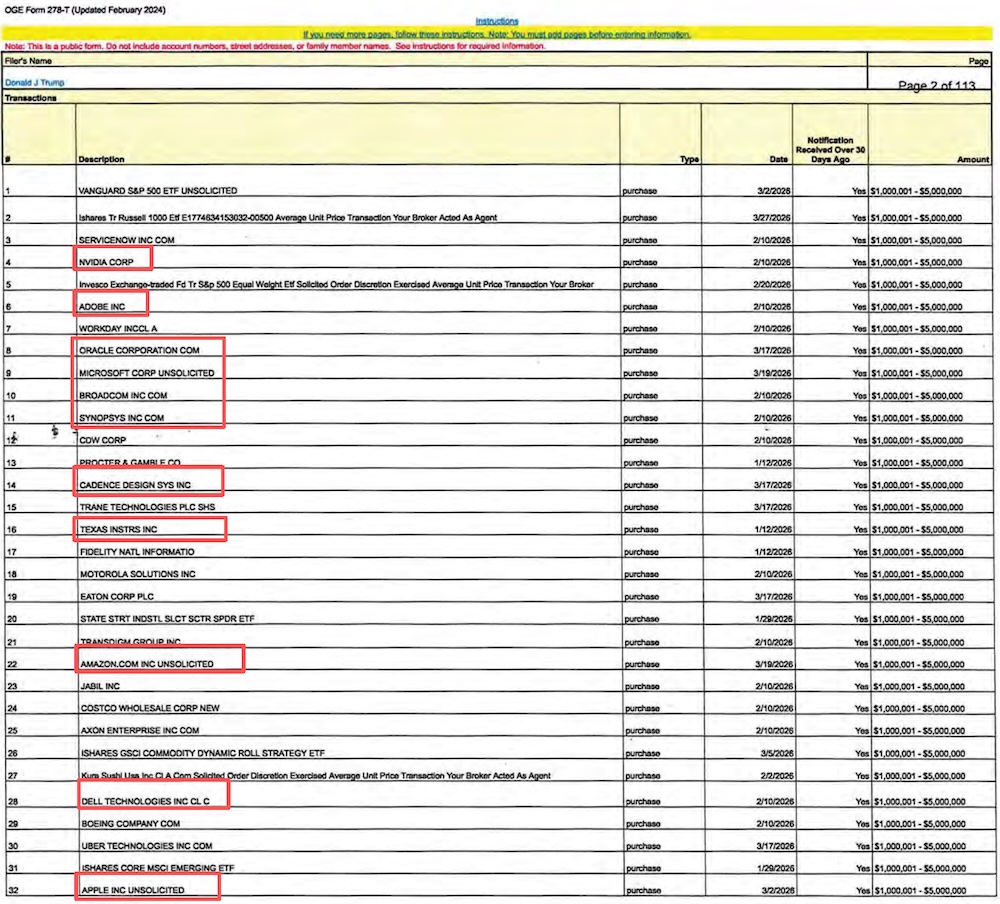Click the ORACLE CORPORATION COM row description
The image size is (1000, 904).
click(139, 350)
